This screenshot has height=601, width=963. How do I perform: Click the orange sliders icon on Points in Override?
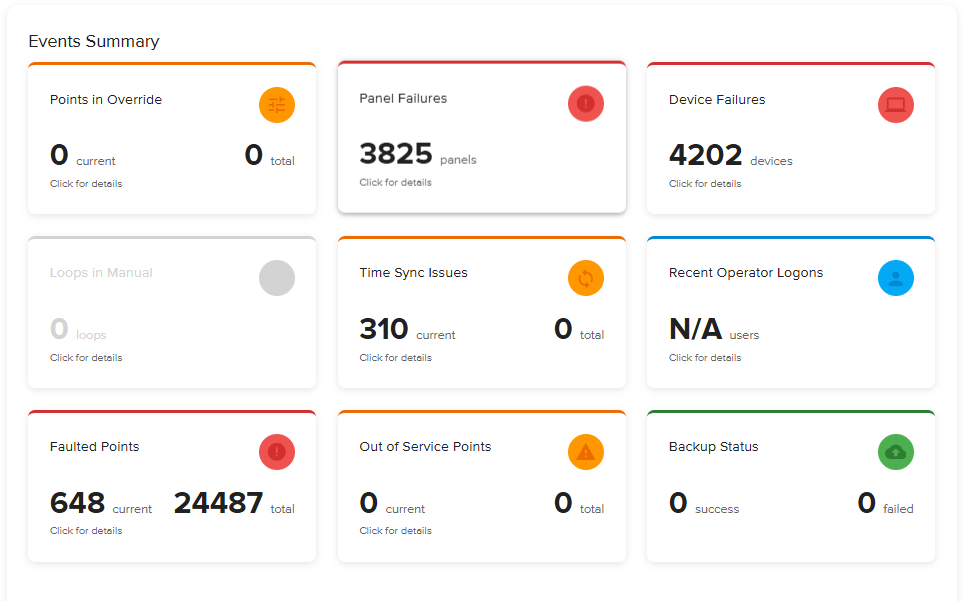click(277, 105)
